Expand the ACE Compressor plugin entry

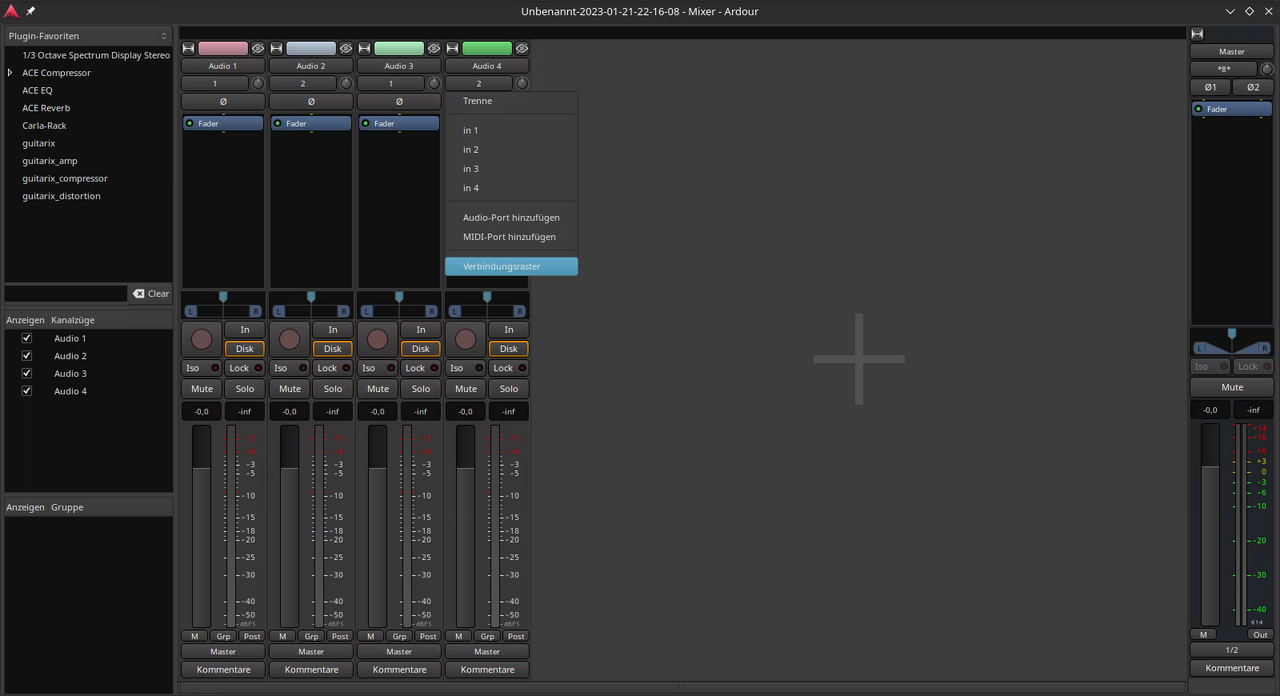click(x=10, y=73)
